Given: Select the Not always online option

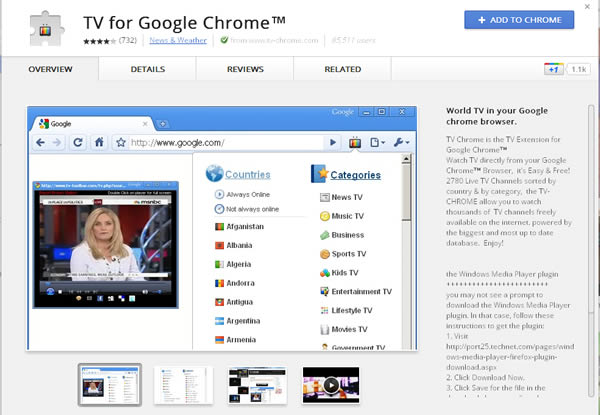Looking at the screenshot, I should pyautogui.click(x=247, y=209).
